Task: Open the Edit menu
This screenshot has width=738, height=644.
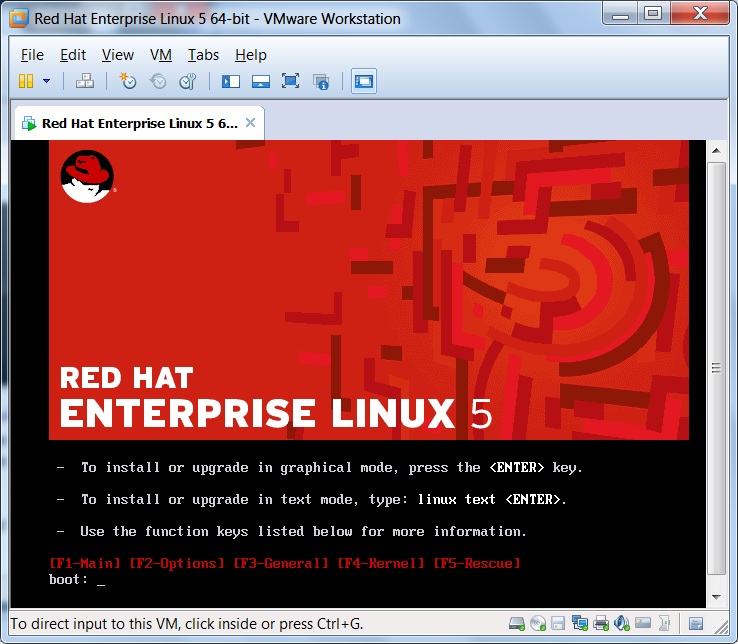Action: 73,55
